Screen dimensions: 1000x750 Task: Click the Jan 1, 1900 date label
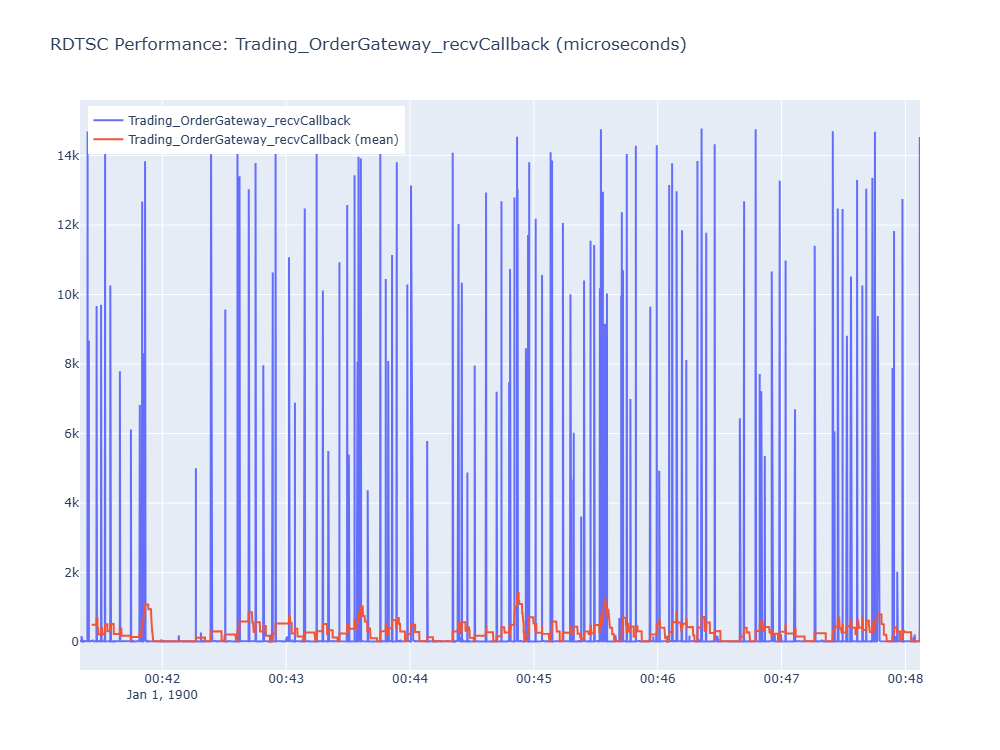pos(162,695)
